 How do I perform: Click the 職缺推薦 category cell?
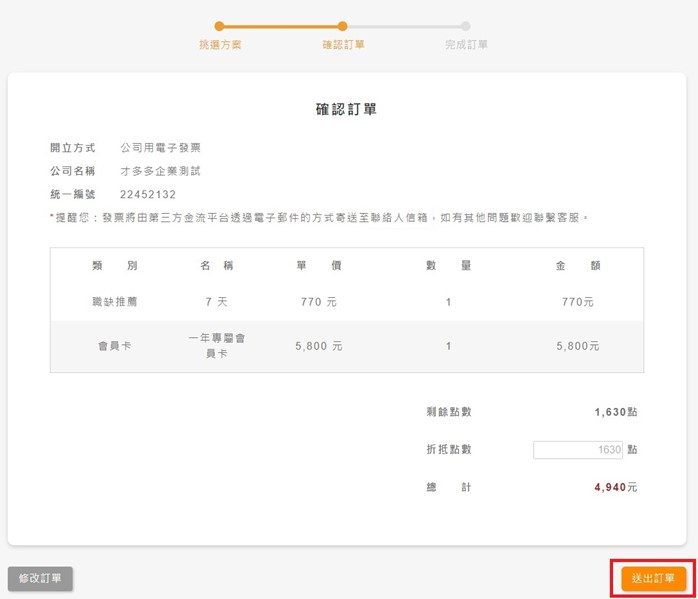point(115,302)
